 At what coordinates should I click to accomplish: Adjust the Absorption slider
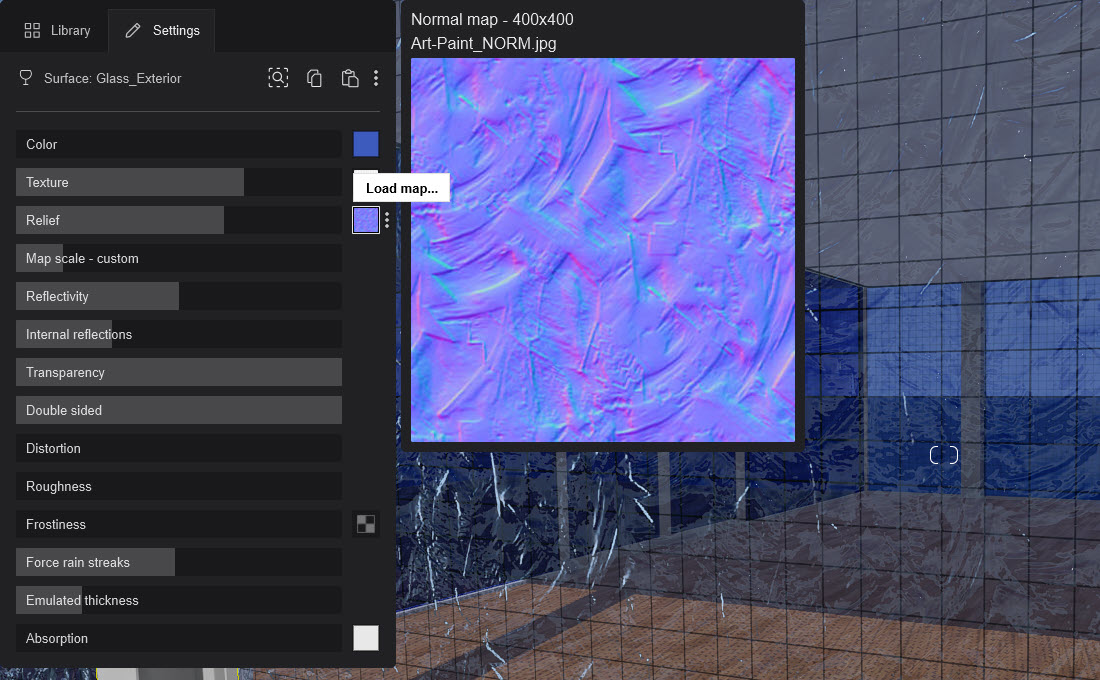[x=179, y=638]
